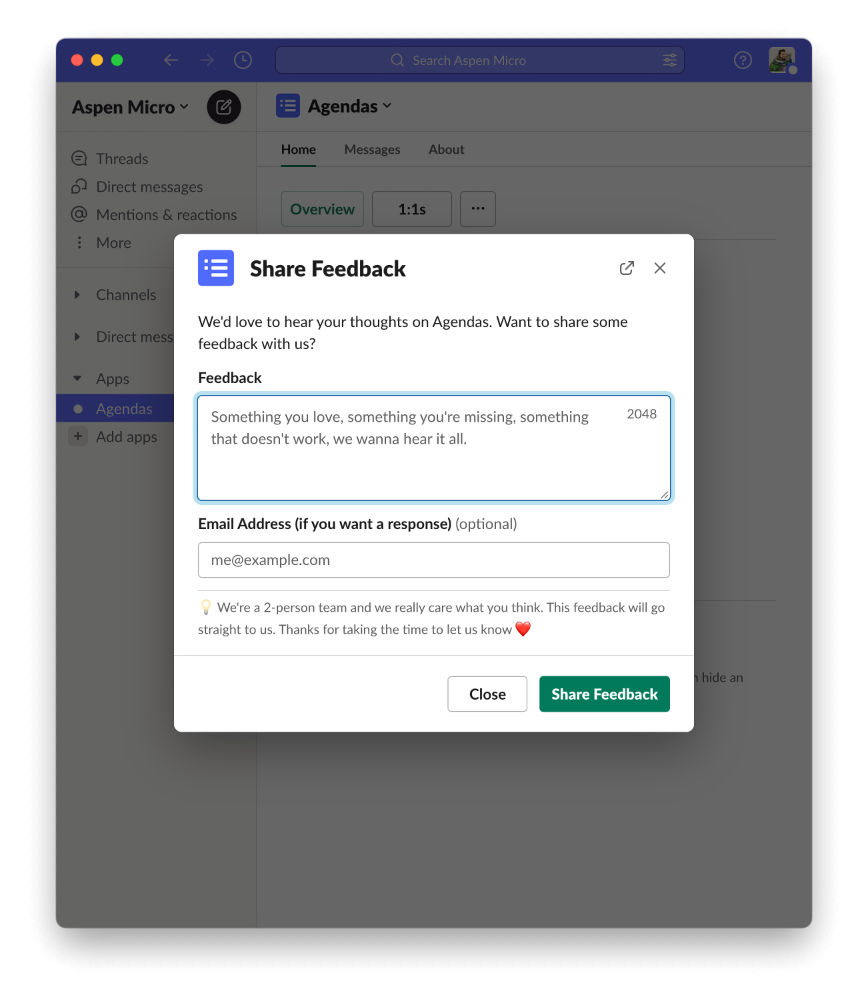This screenshot has height=1002, width=868.
Task: Click the user profile avatar
Action: point(781,60)
